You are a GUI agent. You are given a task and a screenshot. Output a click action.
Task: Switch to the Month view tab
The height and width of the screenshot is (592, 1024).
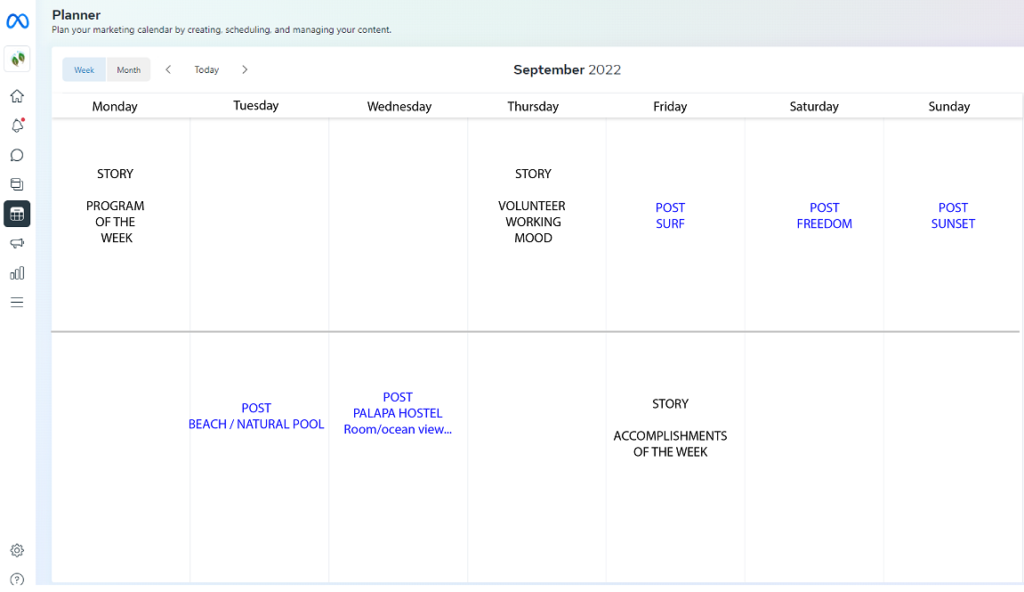click(x=129, y=70)
